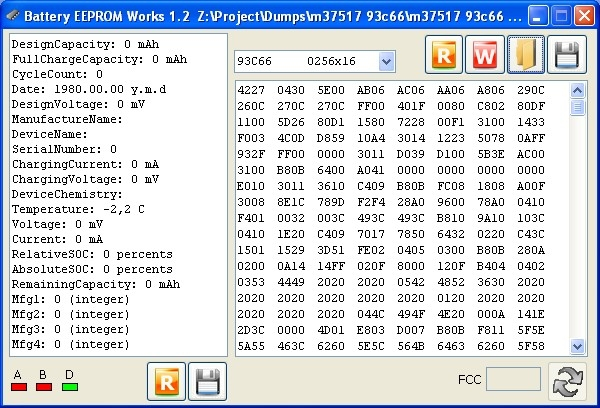Click the Temperature: -2,2 C line

[x=78, y=209]
